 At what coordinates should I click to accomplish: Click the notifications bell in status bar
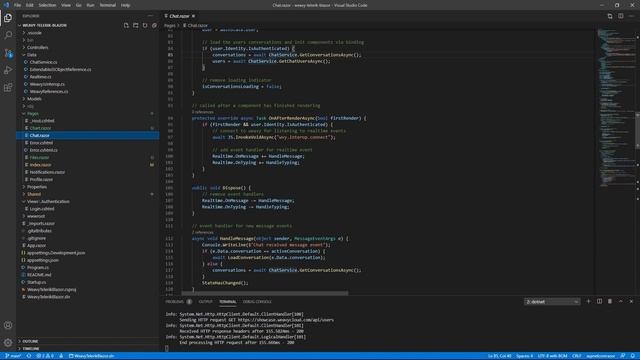pyautogui.click(x=633, y=356)
